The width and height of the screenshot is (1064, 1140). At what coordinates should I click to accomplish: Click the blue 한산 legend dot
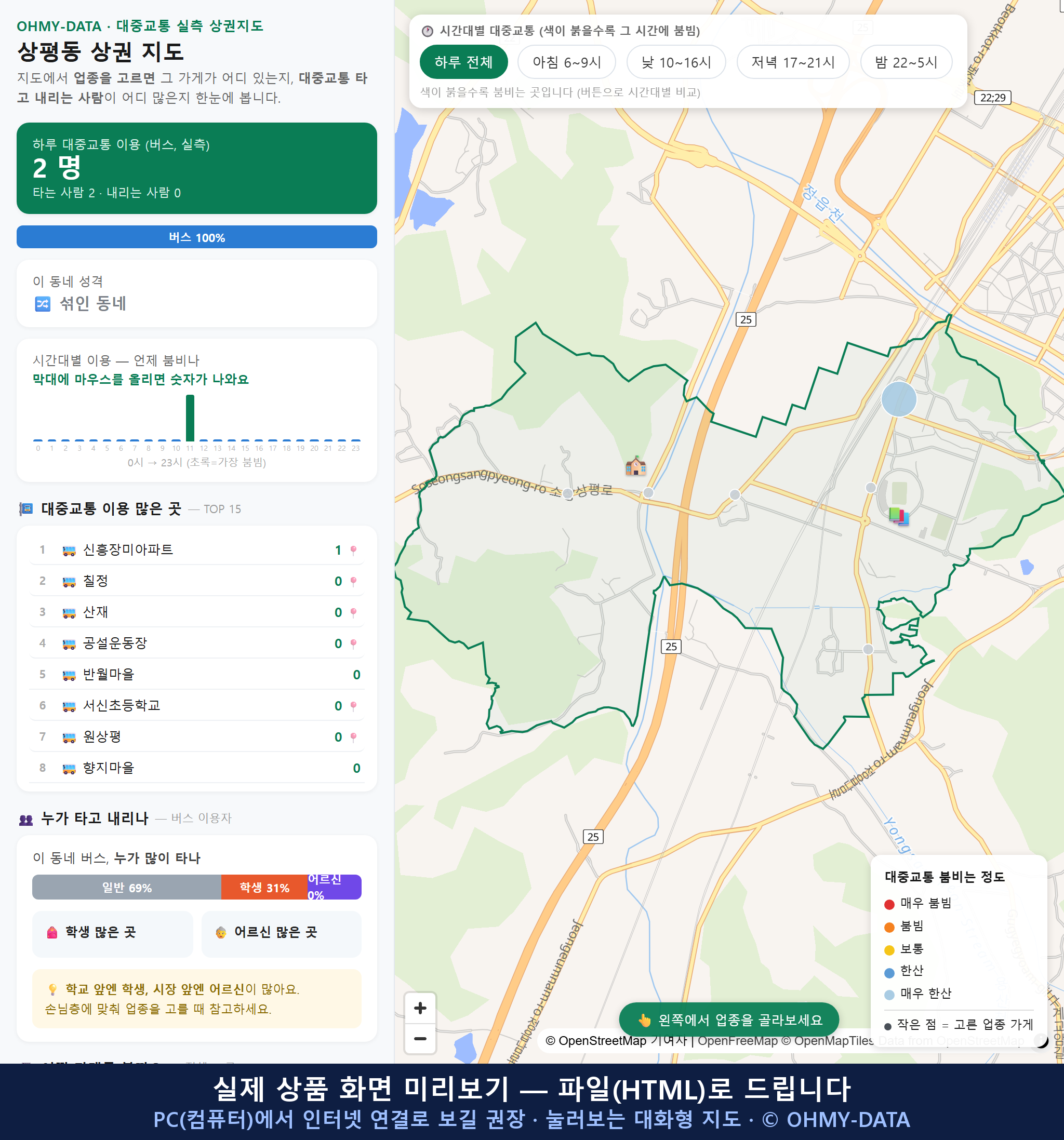click(889, 973)
